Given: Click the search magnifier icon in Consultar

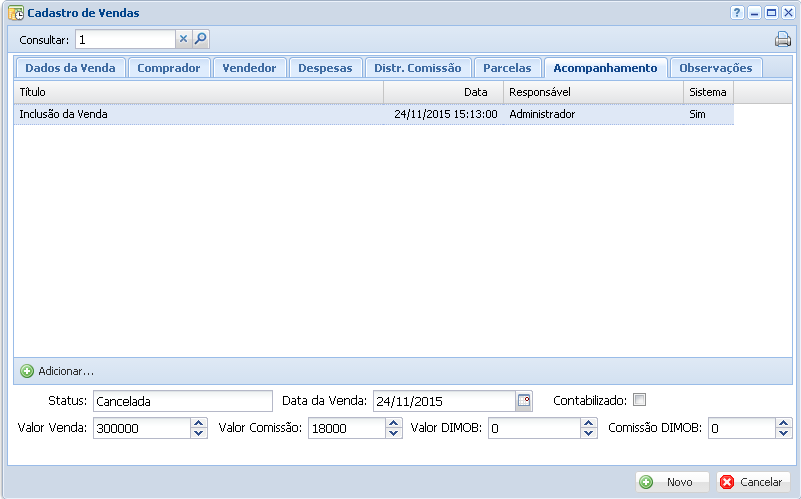Looking at the screenshot, I should [x=201, y=39].
